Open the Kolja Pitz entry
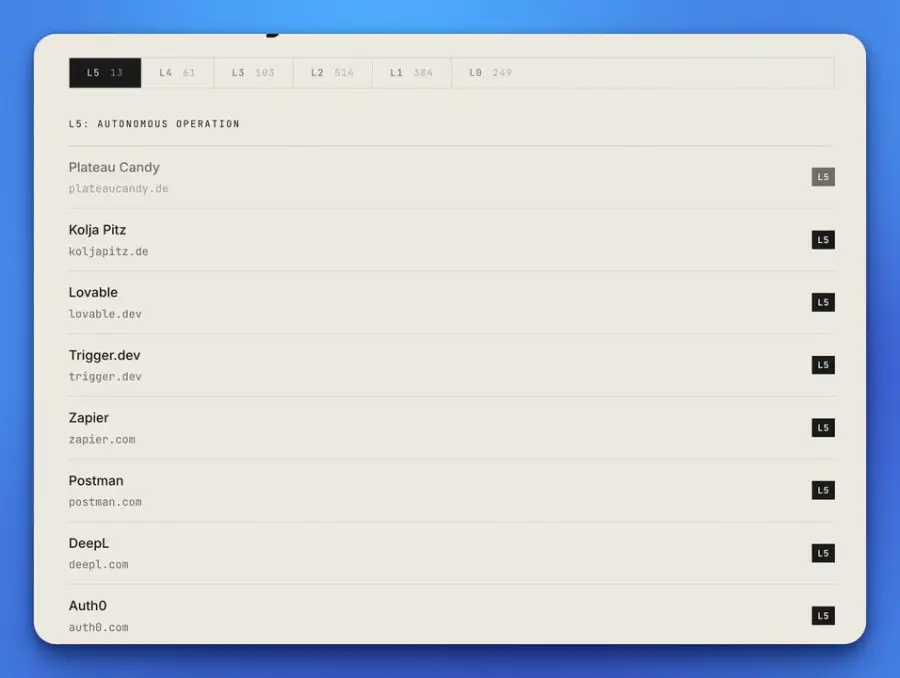900x678 pixels. [x=452, y=240]
